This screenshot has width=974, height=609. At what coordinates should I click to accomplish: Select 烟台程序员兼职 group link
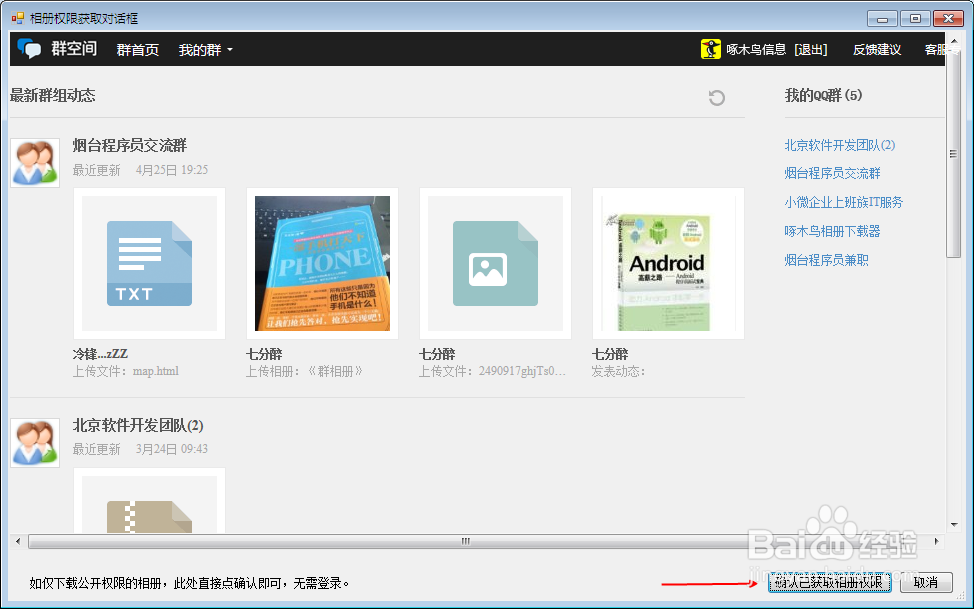click(x=826, y=260)
